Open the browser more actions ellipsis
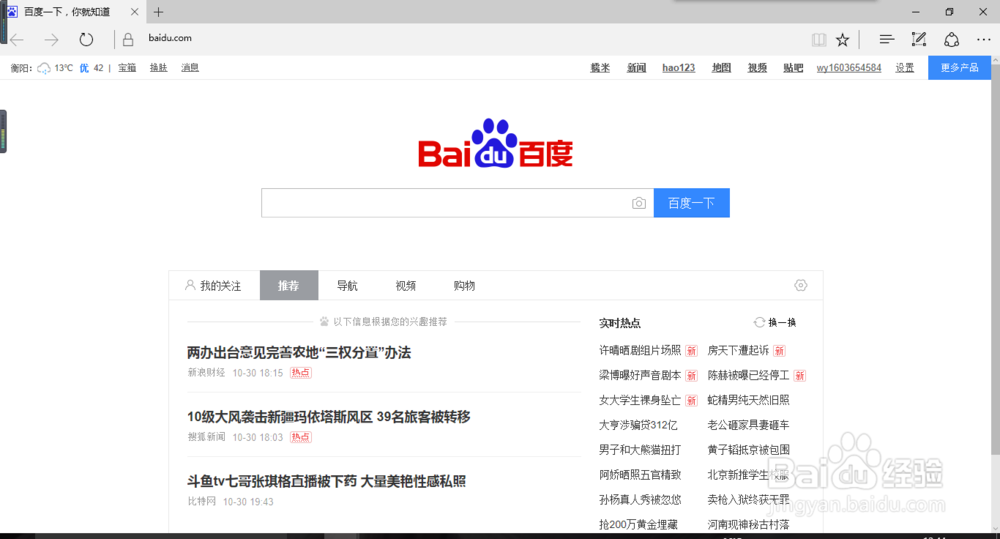Image resolution: width=1000 pixels, height=539 pixels. click(x=984, y=40)
